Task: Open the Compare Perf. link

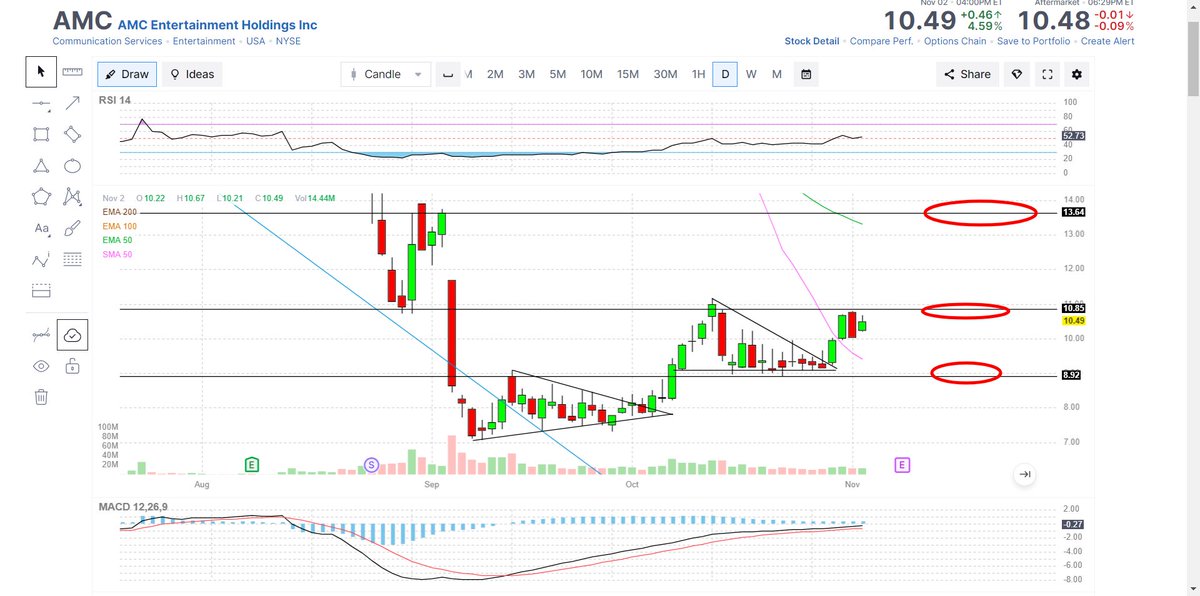Action: pos(881,41)
